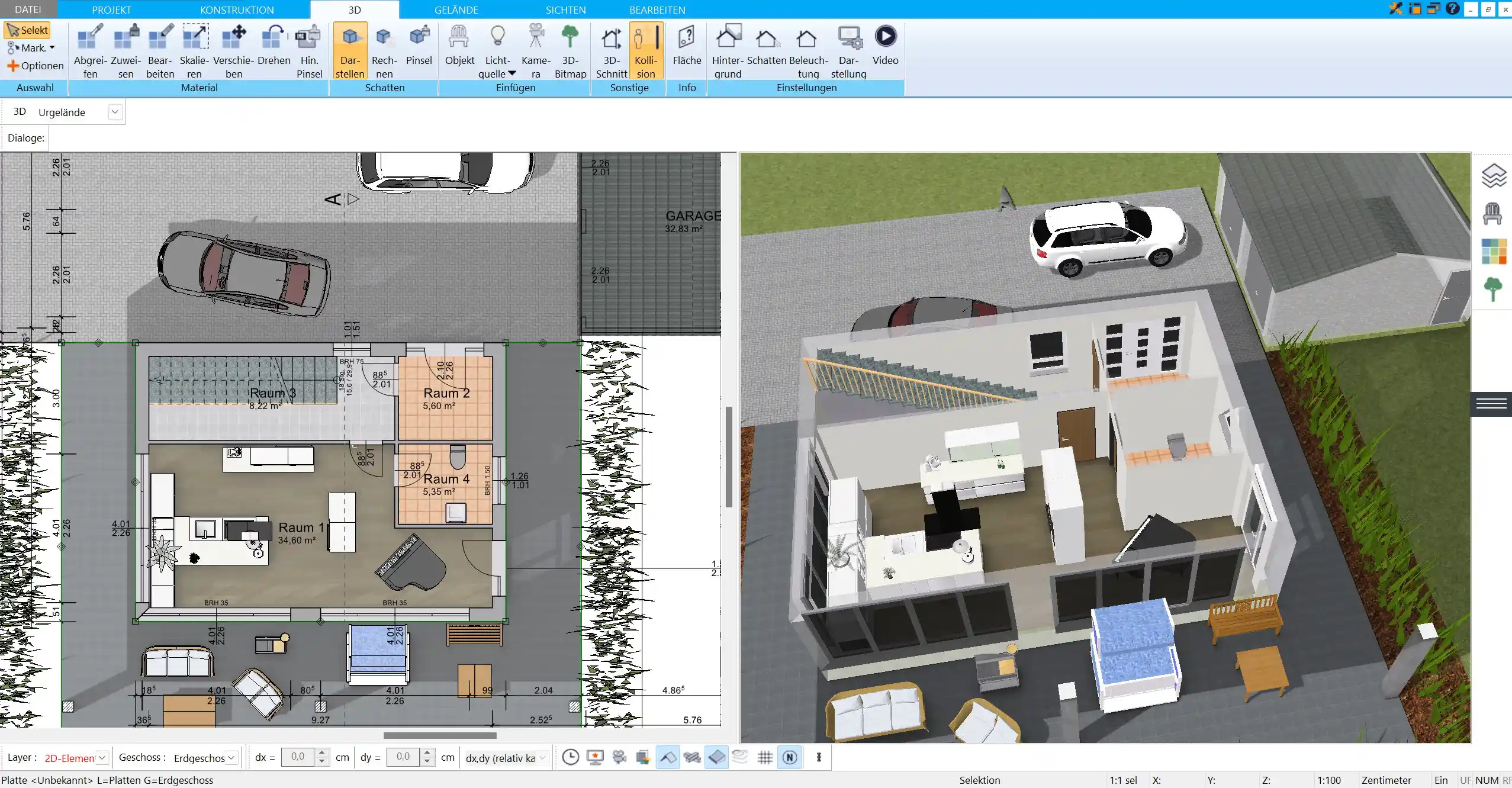Toggle the grid display button

[x=765, y=757]
